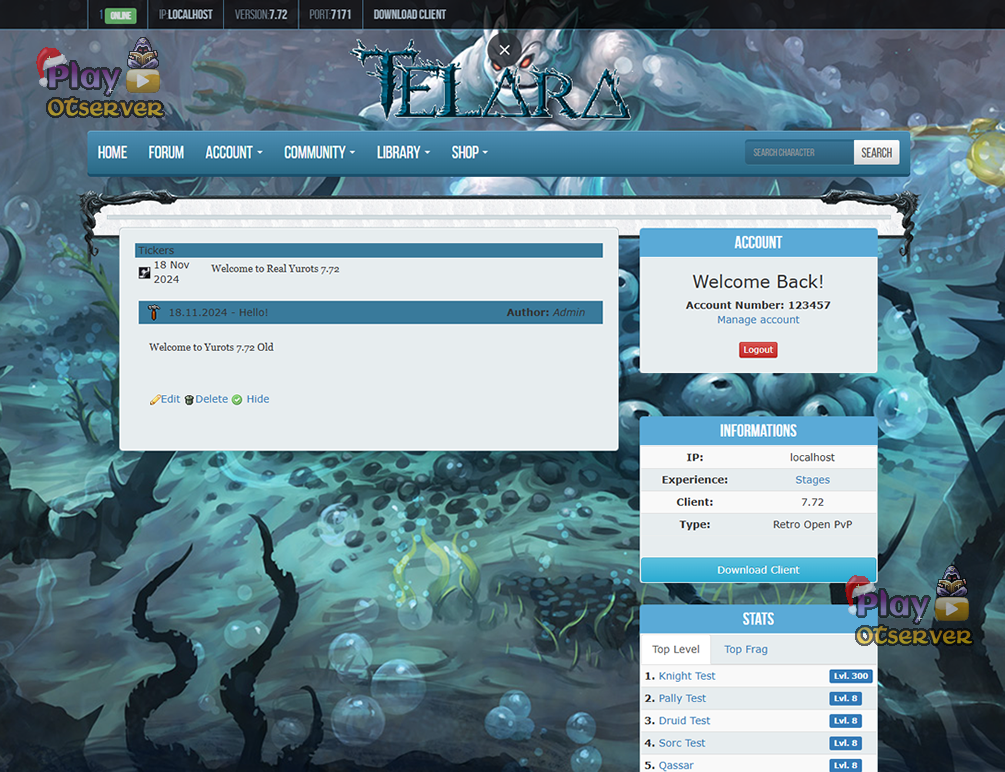Switch to the Top Frag tab
The image size is (1005, 772).
click(745, 650)
